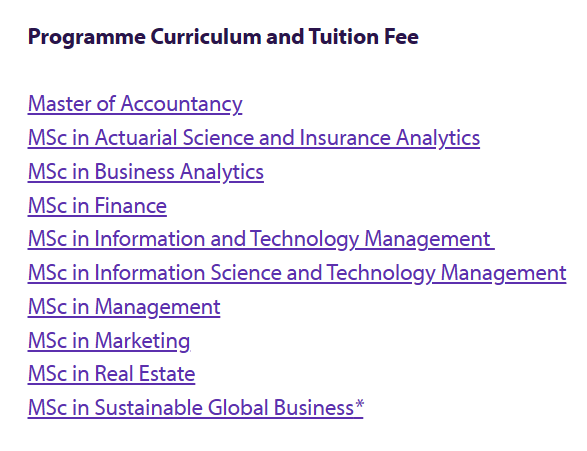Check the Real Estate programme curriculum
The image size is (587, 451).
[112, 374]
